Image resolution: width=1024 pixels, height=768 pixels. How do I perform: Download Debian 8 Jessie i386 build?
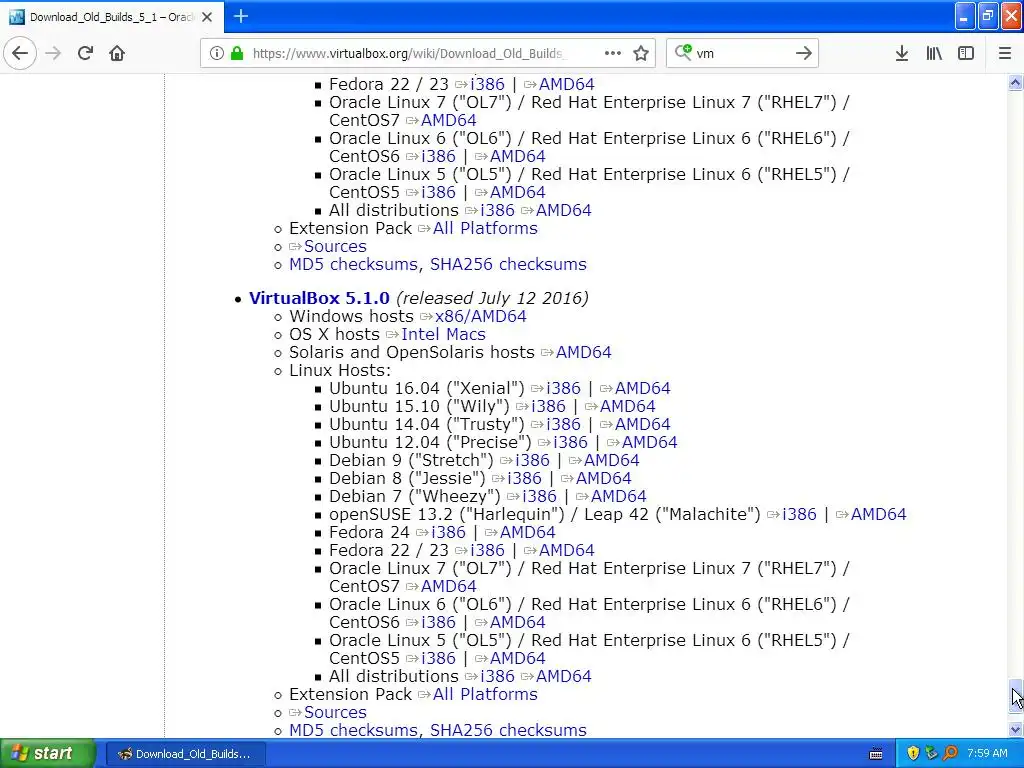pos(524,479)
